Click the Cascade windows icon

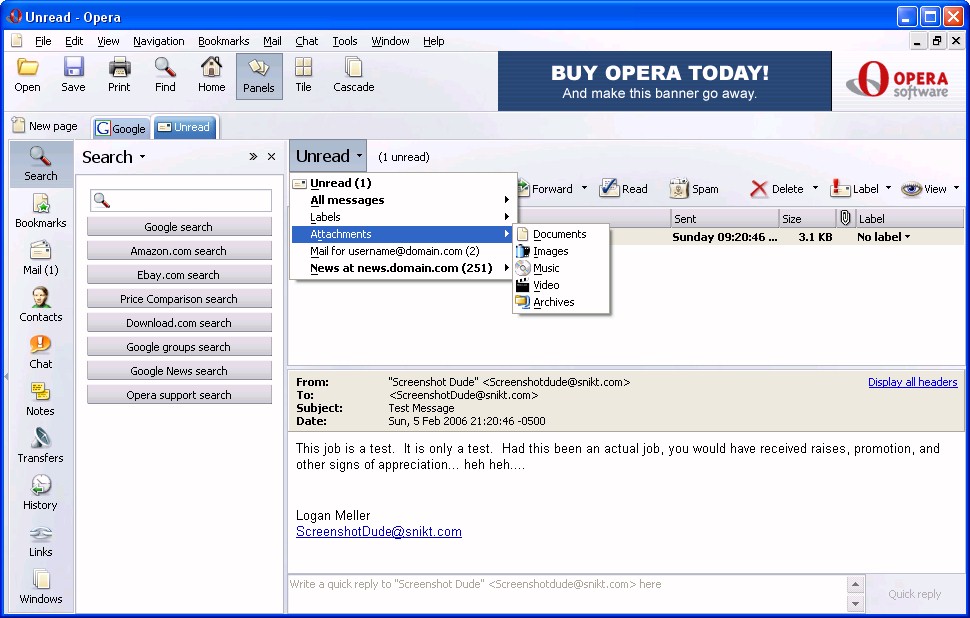[353, 75]
